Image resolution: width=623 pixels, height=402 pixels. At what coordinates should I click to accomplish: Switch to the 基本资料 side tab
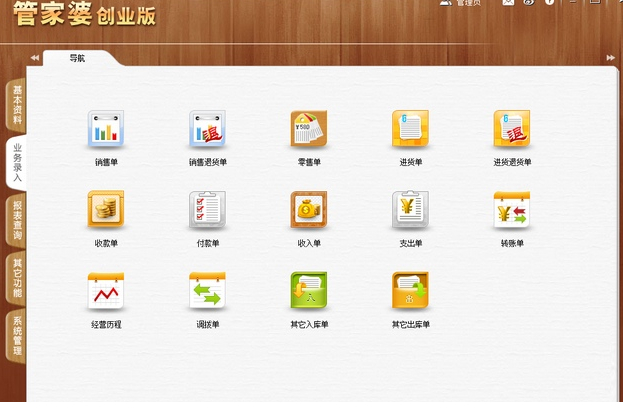(16, 104)
